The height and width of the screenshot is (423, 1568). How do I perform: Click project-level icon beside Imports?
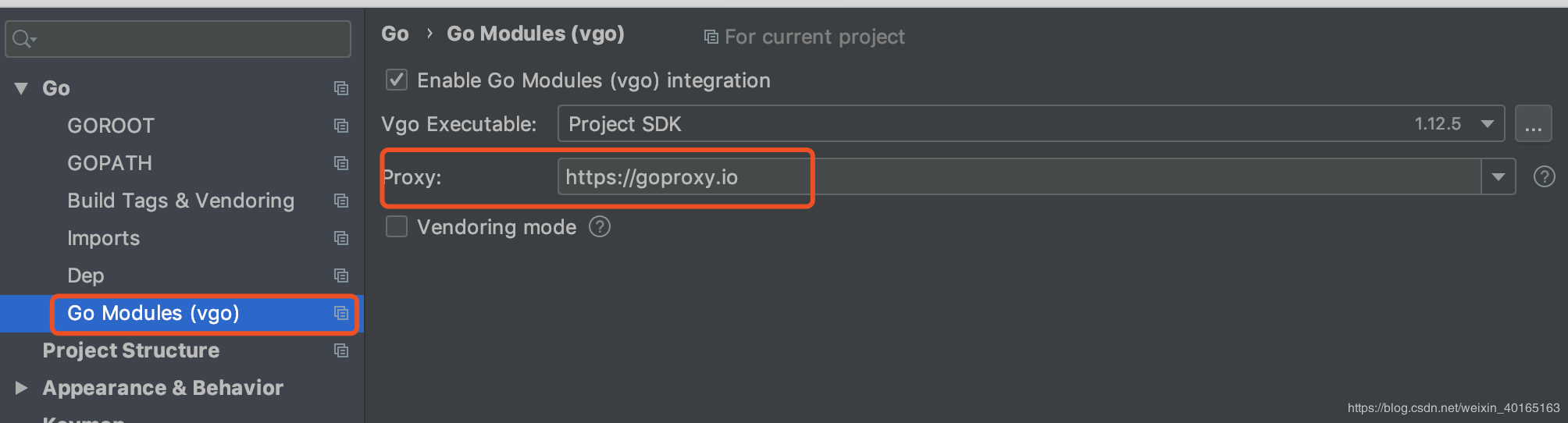341,238
